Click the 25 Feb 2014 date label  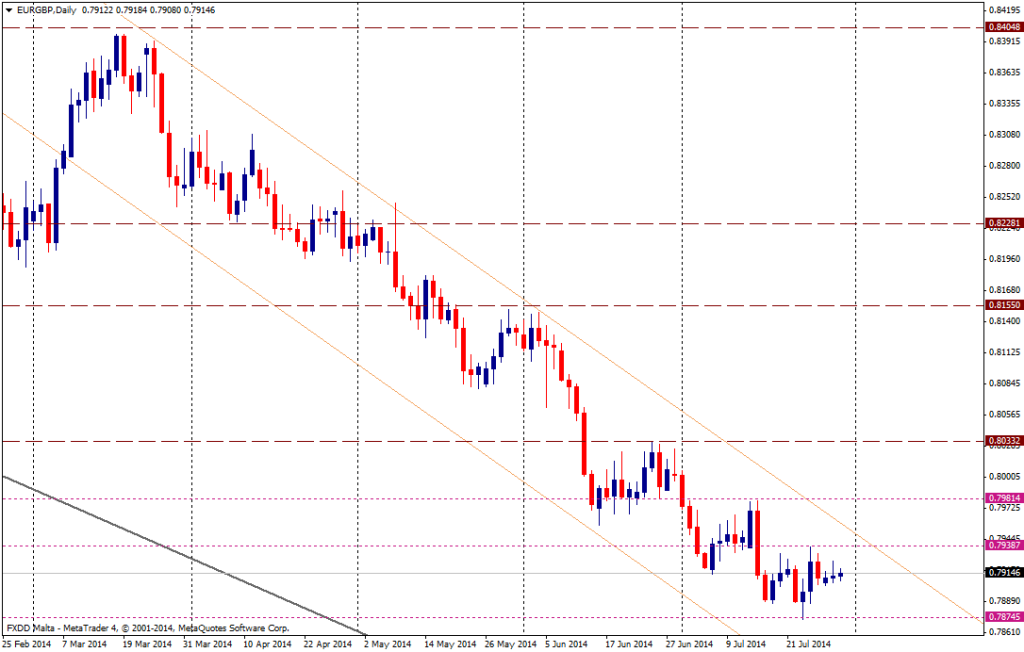click(x=27, y=644)
